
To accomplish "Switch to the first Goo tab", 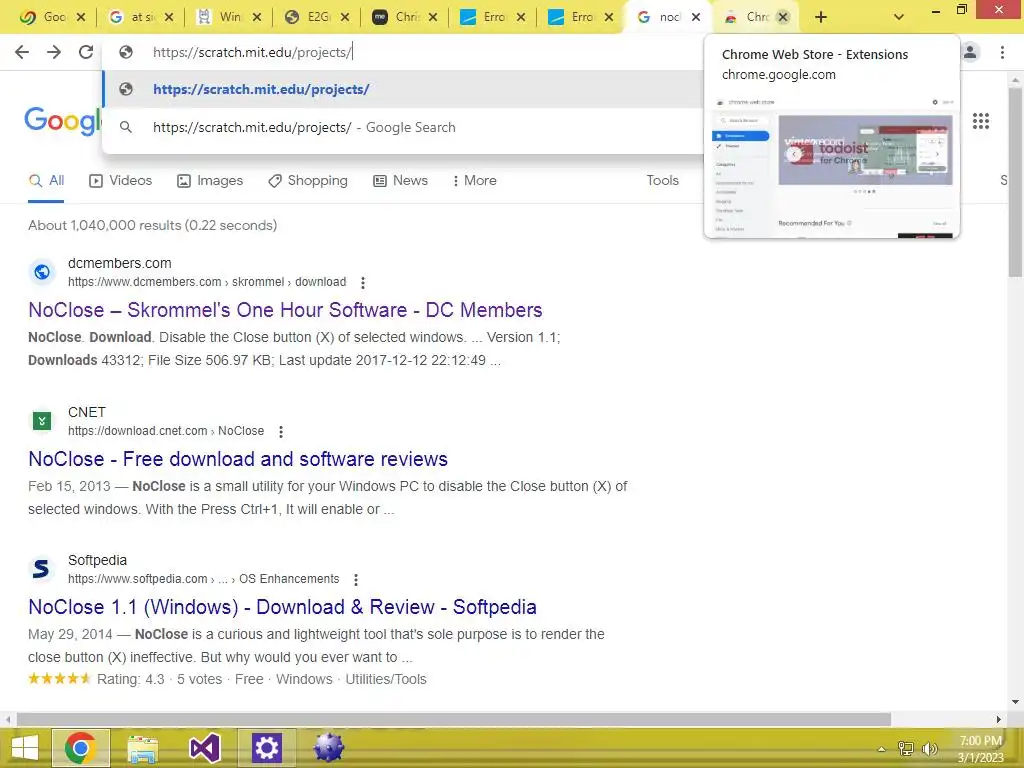I will pyautogui.click(x=44, y=17).
